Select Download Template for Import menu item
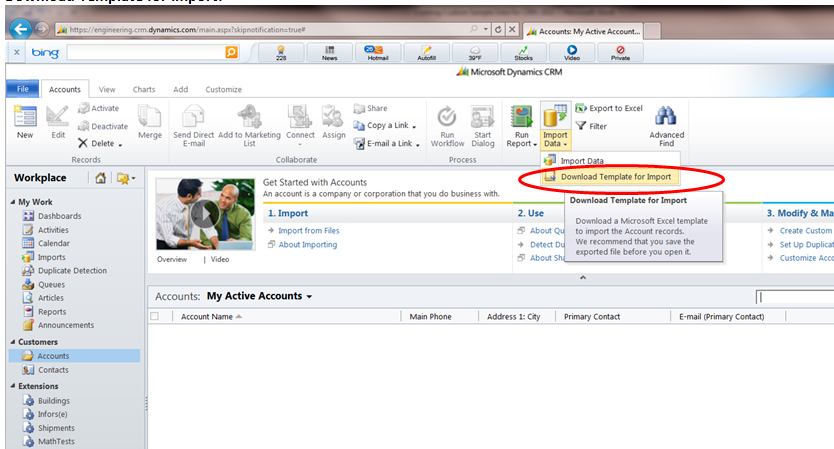Image resolution: width=834 pixels, height=449 pixels. click(x=610, y=177)
